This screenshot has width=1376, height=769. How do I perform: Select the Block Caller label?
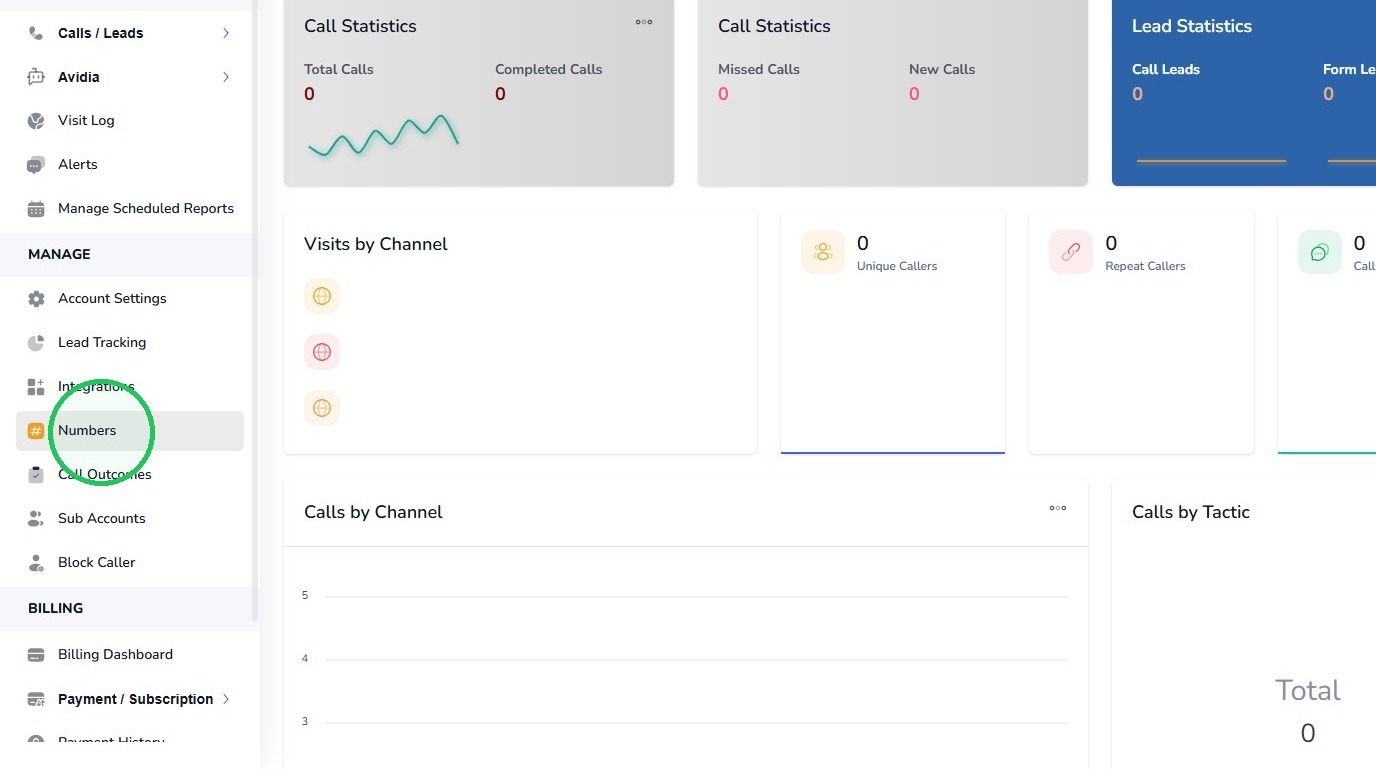96,563
